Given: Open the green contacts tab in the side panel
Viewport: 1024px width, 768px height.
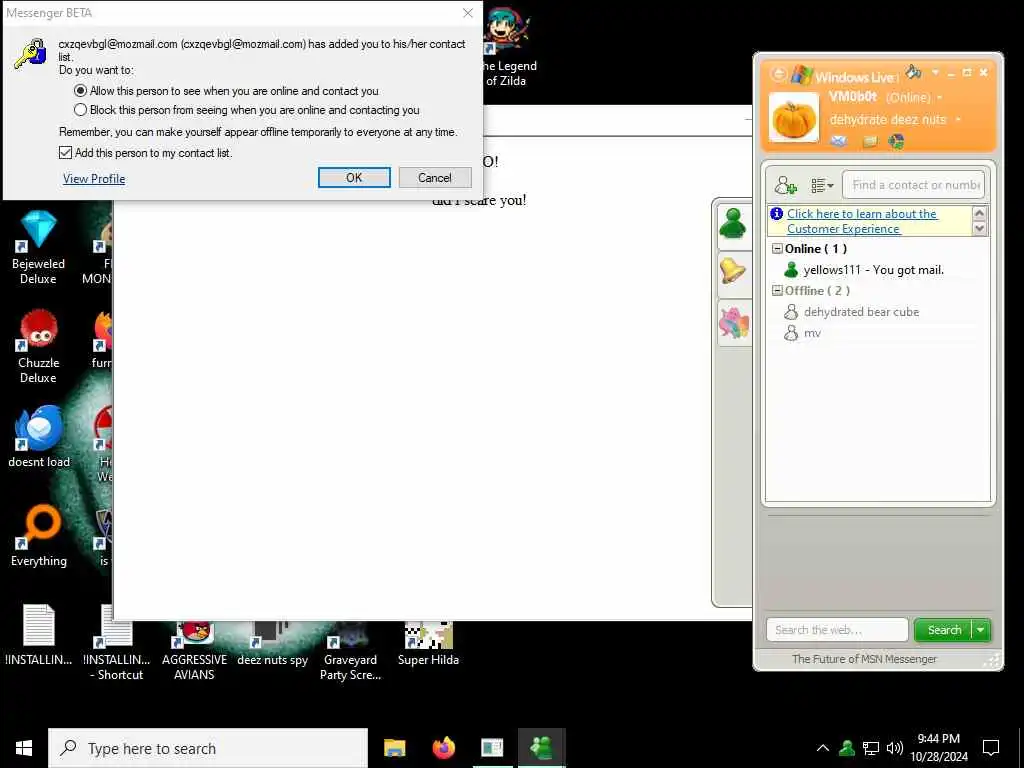Looking at the screenshot, I should tap(733, 225).
